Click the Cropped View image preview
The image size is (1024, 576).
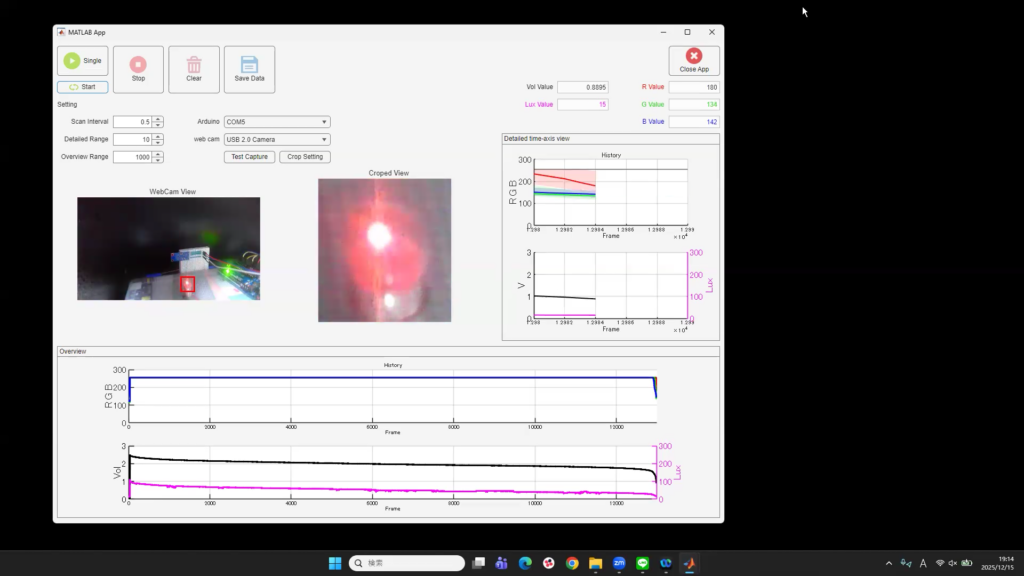[384, 250]
